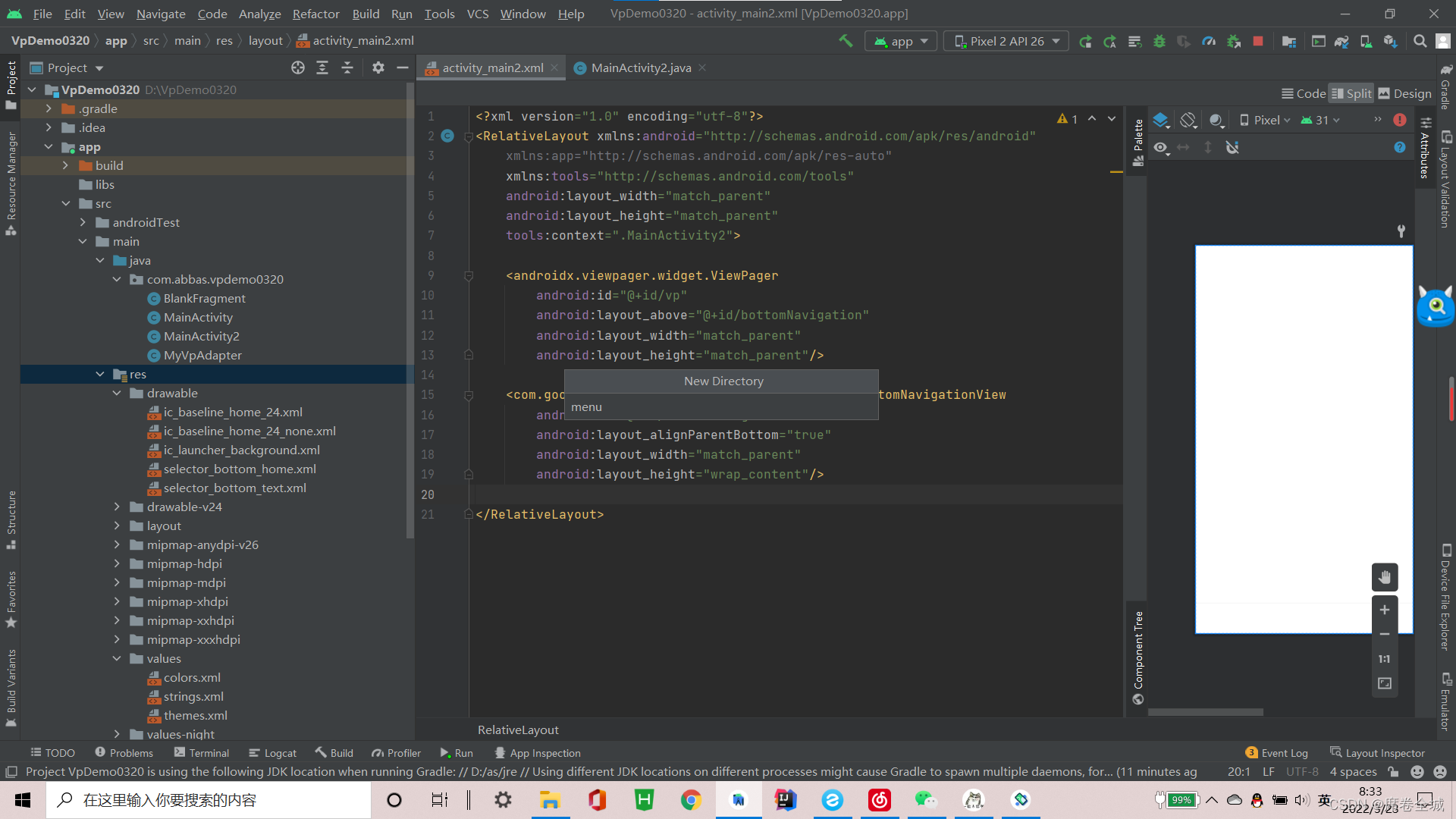Open the Pixel preview device dropdown
1456x819 pixels.
[x=1265, y=120]
